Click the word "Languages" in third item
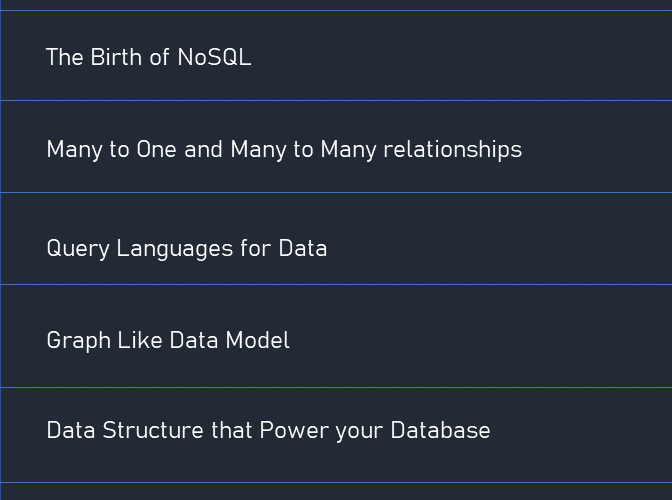The height and width of the screenshot is (500, 672). coord(175,249)
